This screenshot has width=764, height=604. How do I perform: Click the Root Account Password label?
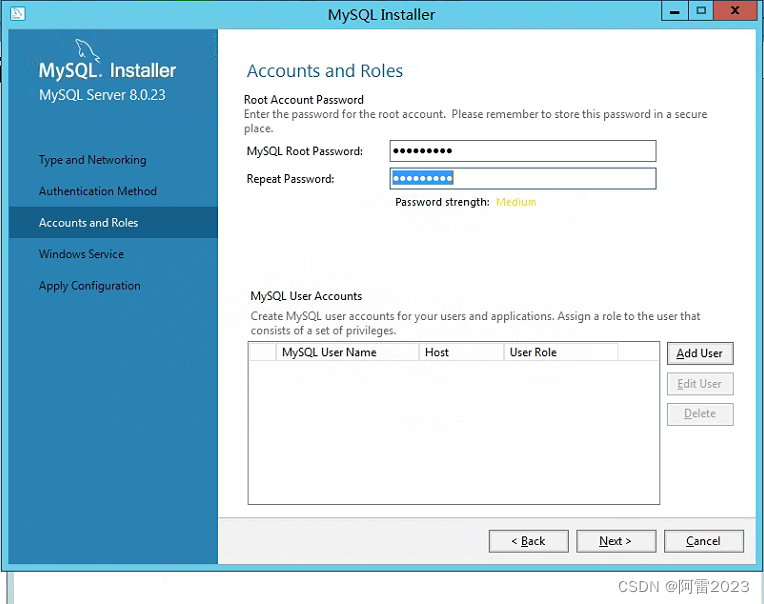pyautogui.click(x=304, y=100)
